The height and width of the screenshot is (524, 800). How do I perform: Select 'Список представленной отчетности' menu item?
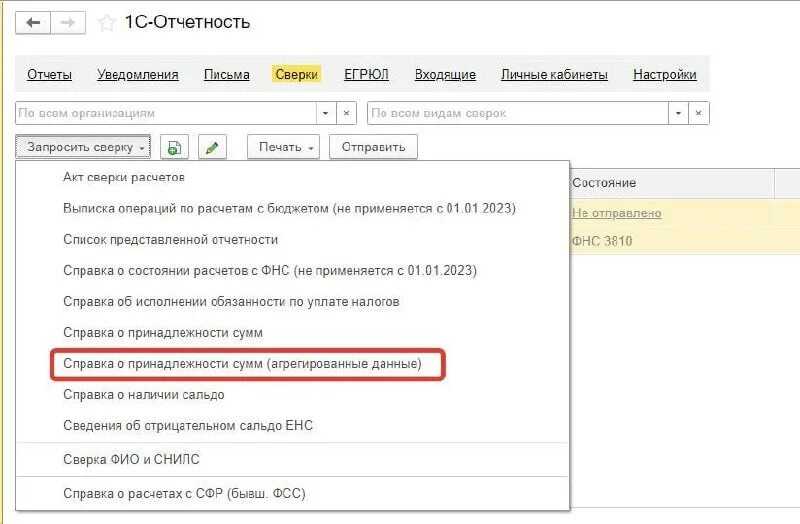tap(292, 240)
